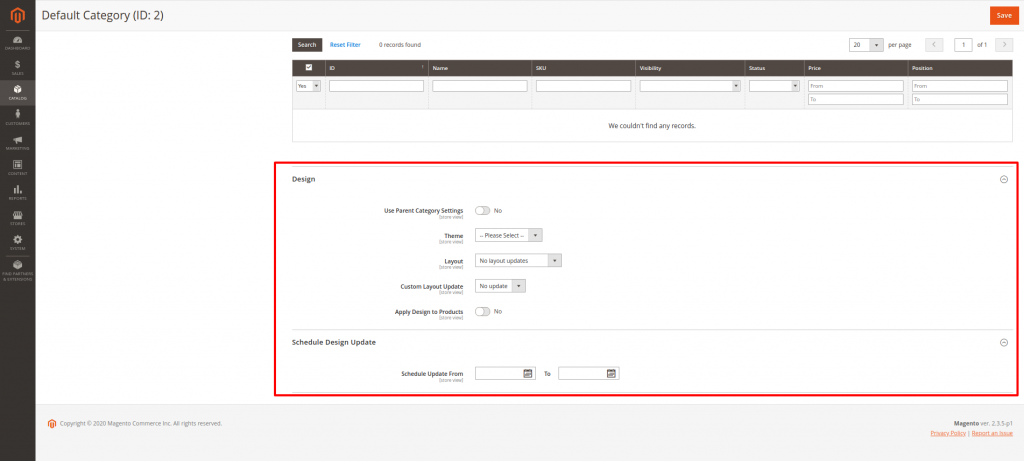Tick the select-all checkbox in grid header
Viewport: 1024px width, 461px height.
(308, 68)
